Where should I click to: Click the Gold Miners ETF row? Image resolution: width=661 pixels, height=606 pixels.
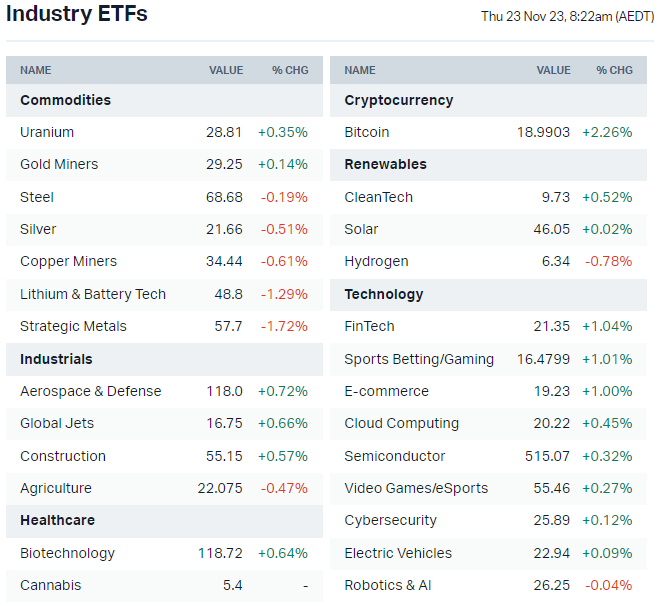coord(59,164)
